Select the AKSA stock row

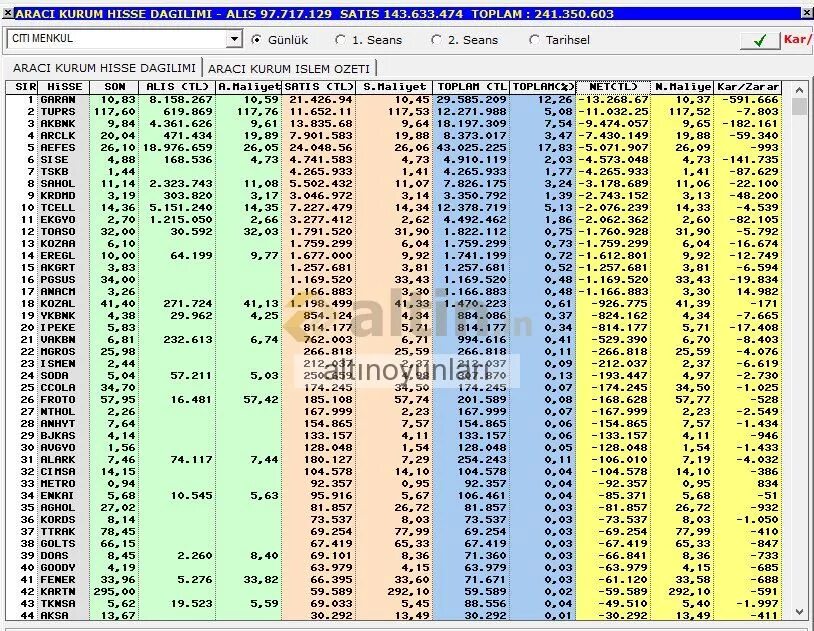pos(394,615)
